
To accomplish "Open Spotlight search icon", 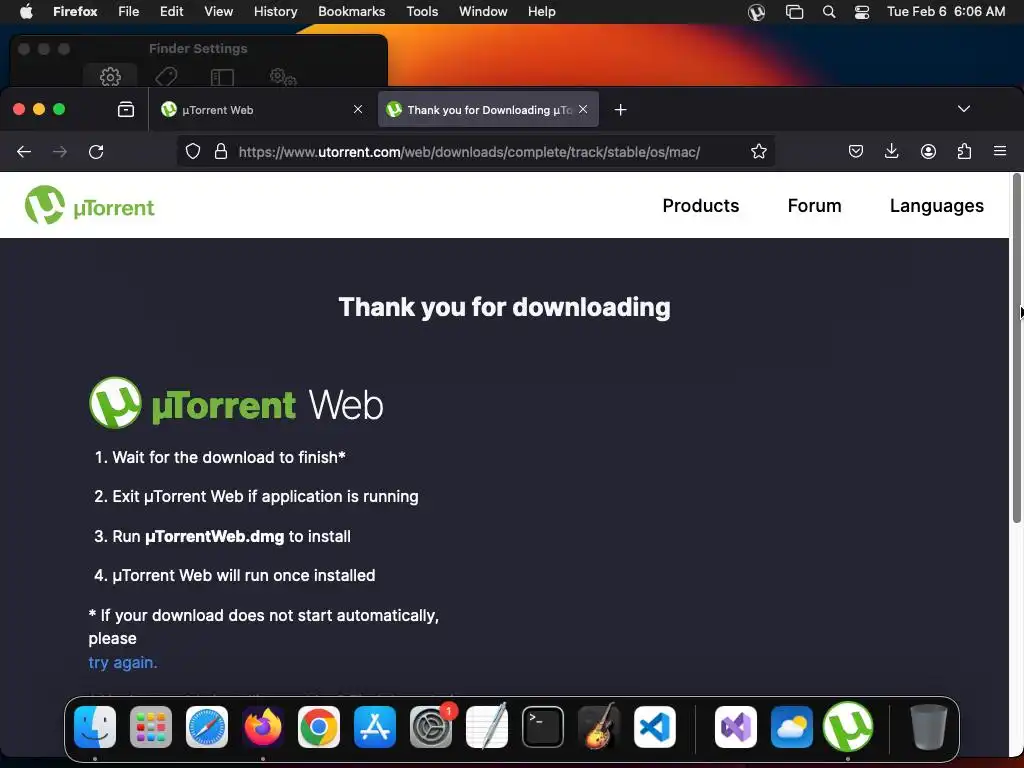I will 829,12.
